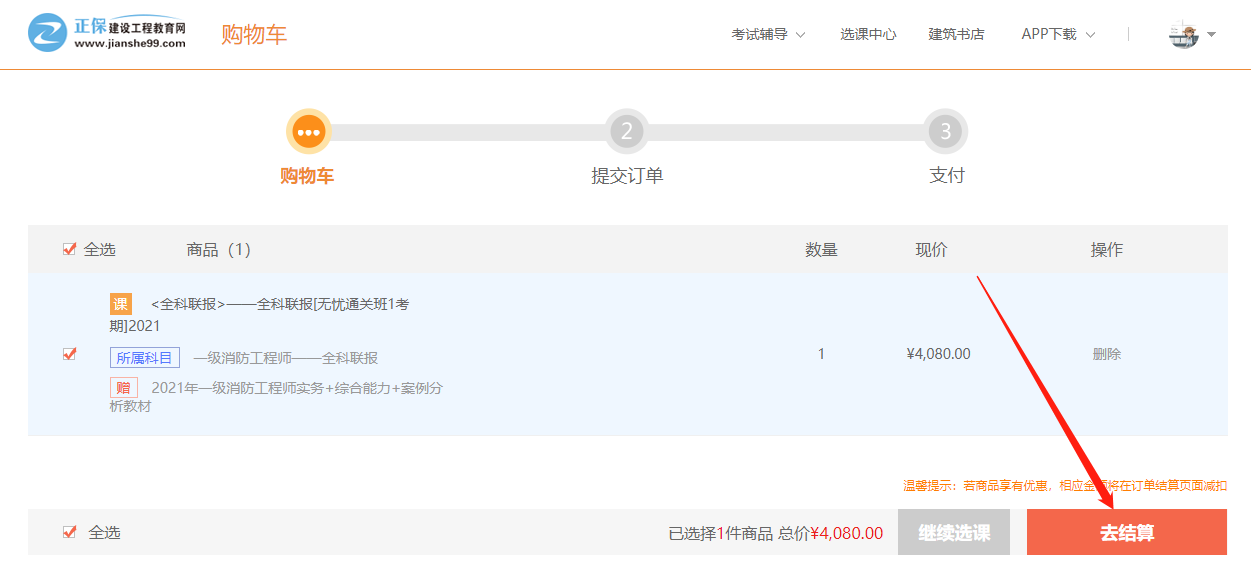Viewport: 1251px width, 582px height.
Task: Open 建筑书店 navigation item
Action: point(956,34)
